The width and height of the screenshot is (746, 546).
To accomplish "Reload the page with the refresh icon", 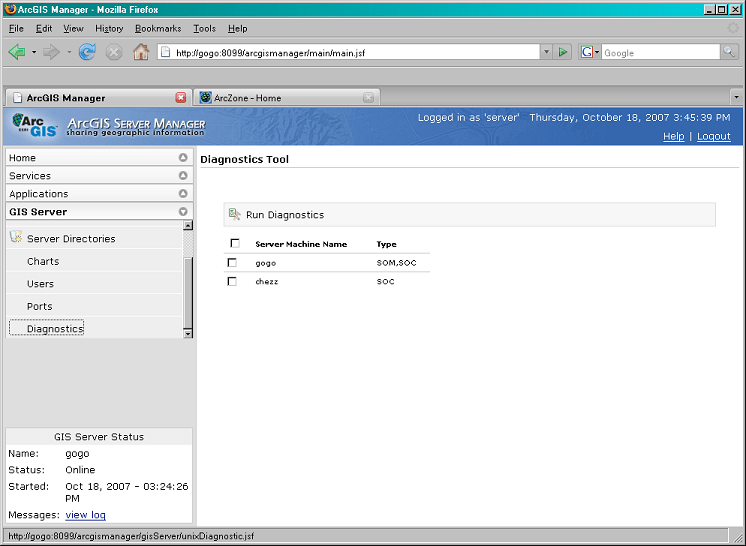I will (x=87, y=52).
